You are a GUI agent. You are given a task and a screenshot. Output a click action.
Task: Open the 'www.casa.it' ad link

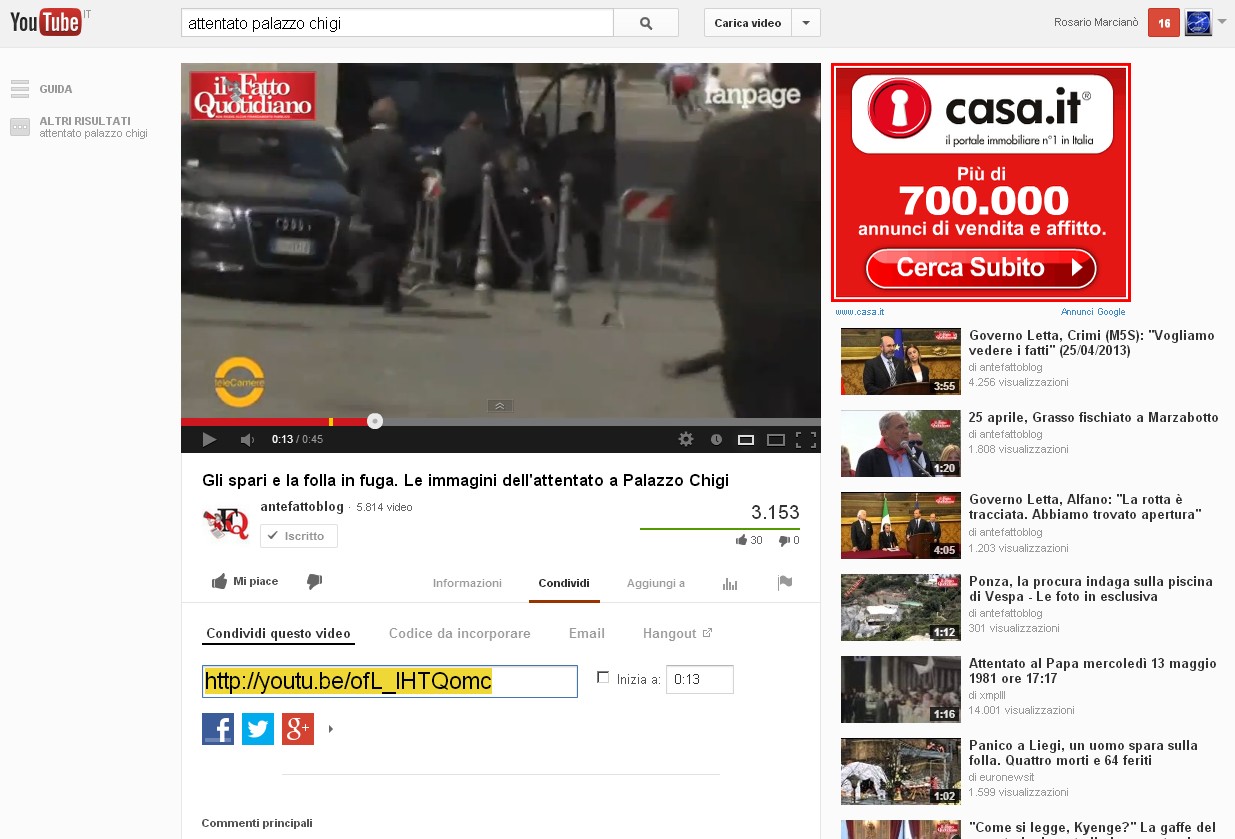tap(860, 312)
